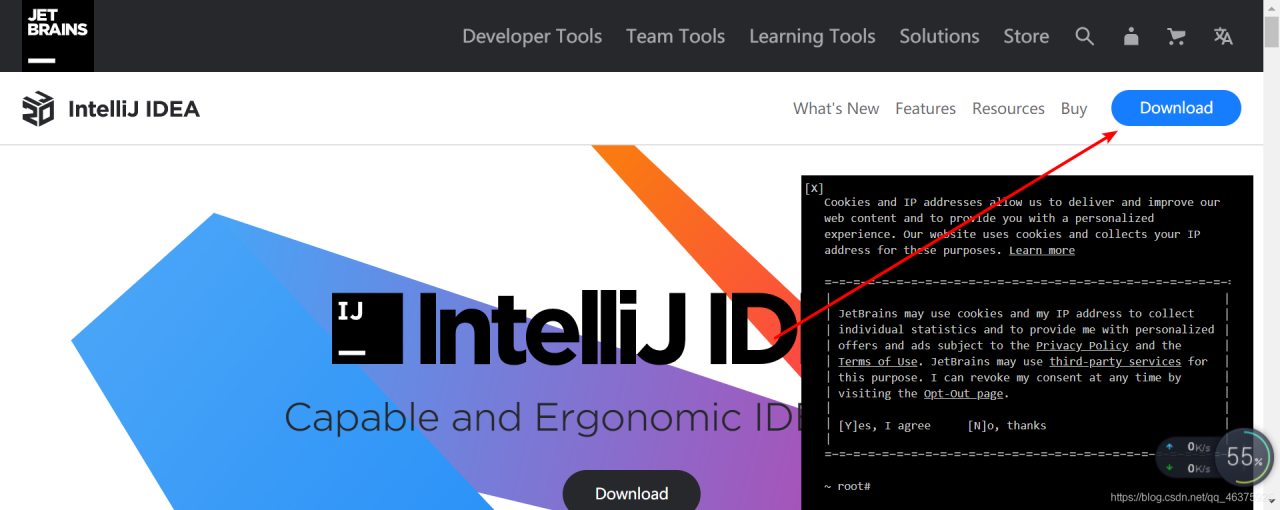Open the account profile icon
Image resolution: width=1280 pixels, height=510 pixels.
point(1131,36)
